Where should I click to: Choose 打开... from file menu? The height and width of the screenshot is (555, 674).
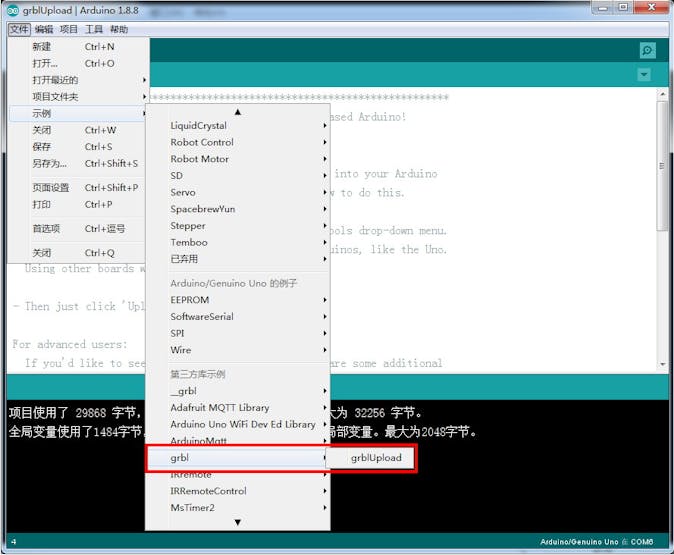77,63
